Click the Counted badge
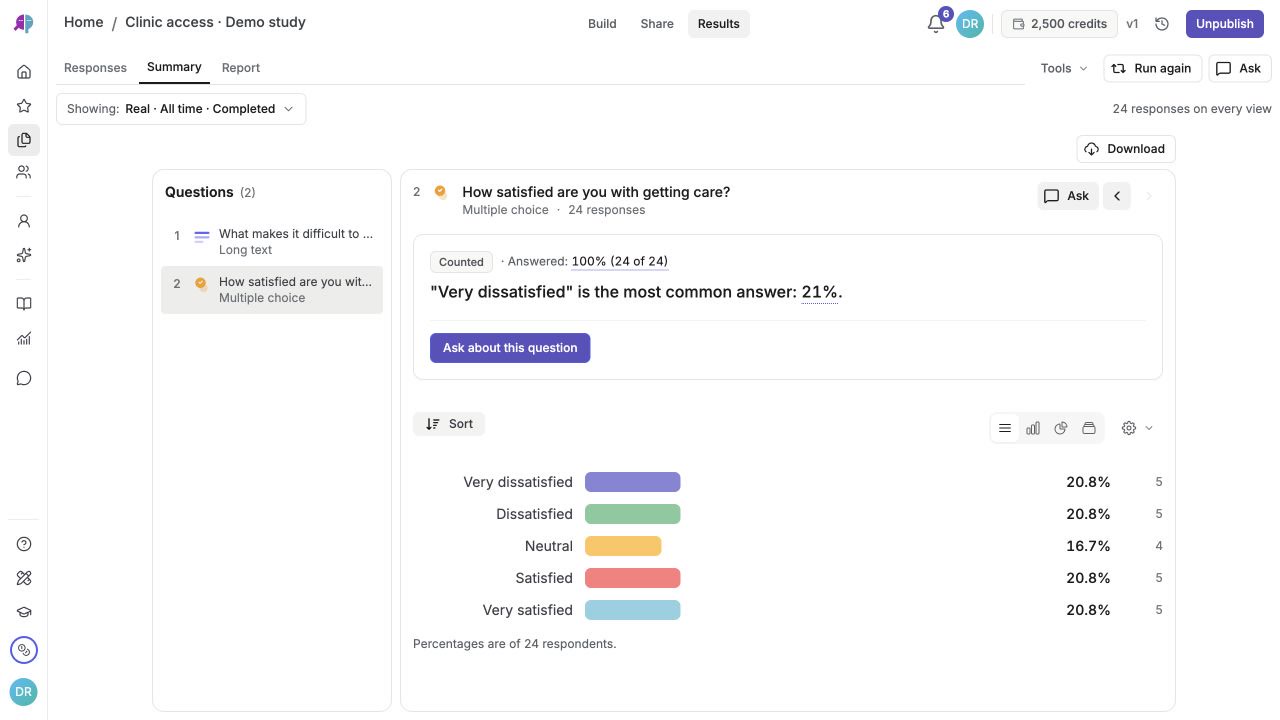Screen dimensions: 1280x720 click(461, 262)
